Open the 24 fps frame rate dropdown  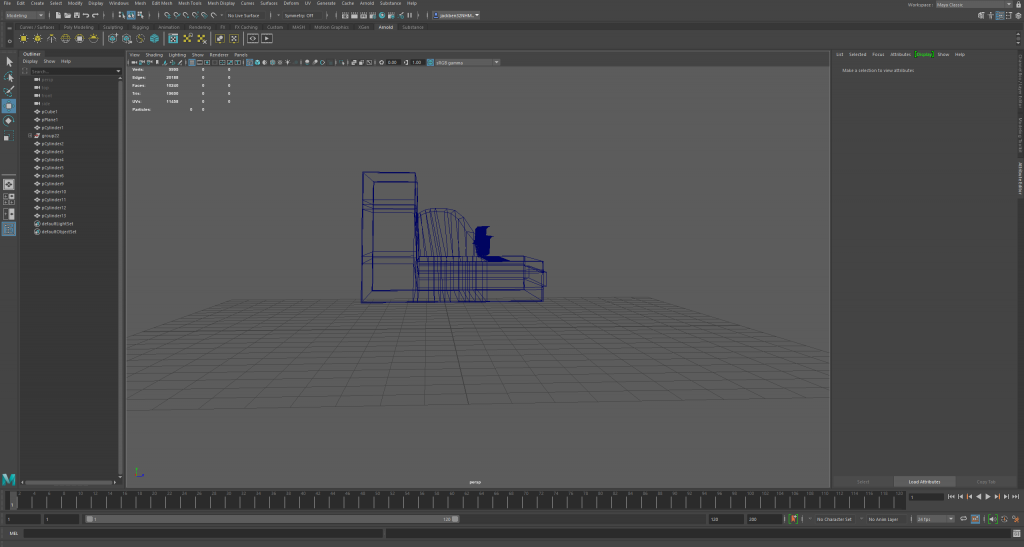pos(934,519)
